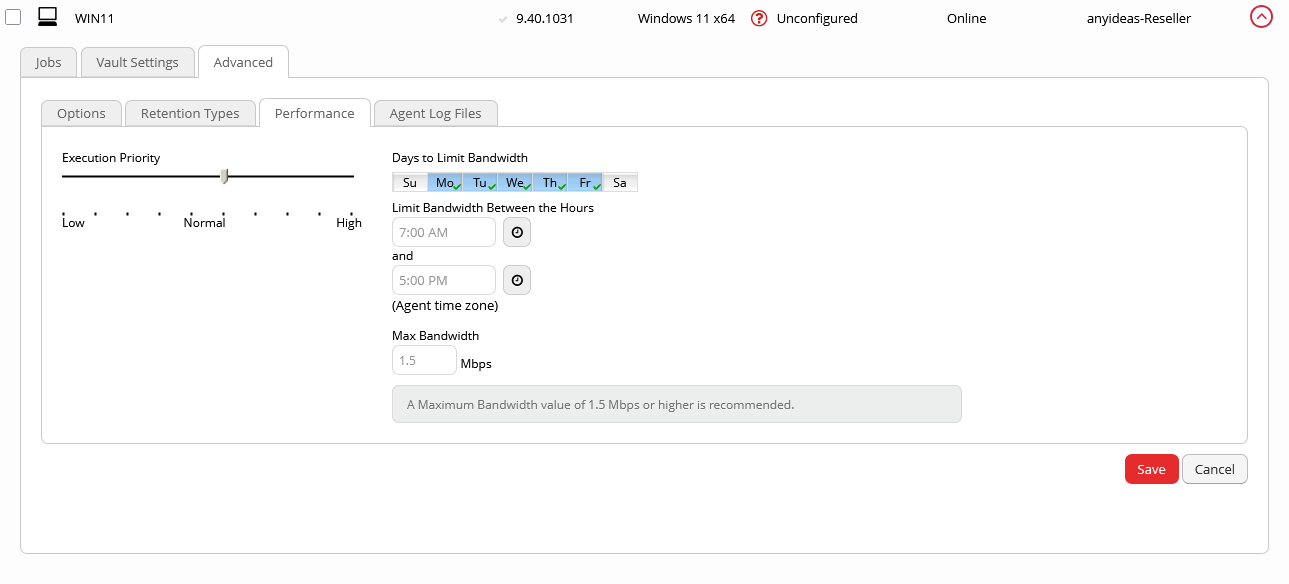Open the clock picker for start time
1289x584 pixels.
(516, 232)
